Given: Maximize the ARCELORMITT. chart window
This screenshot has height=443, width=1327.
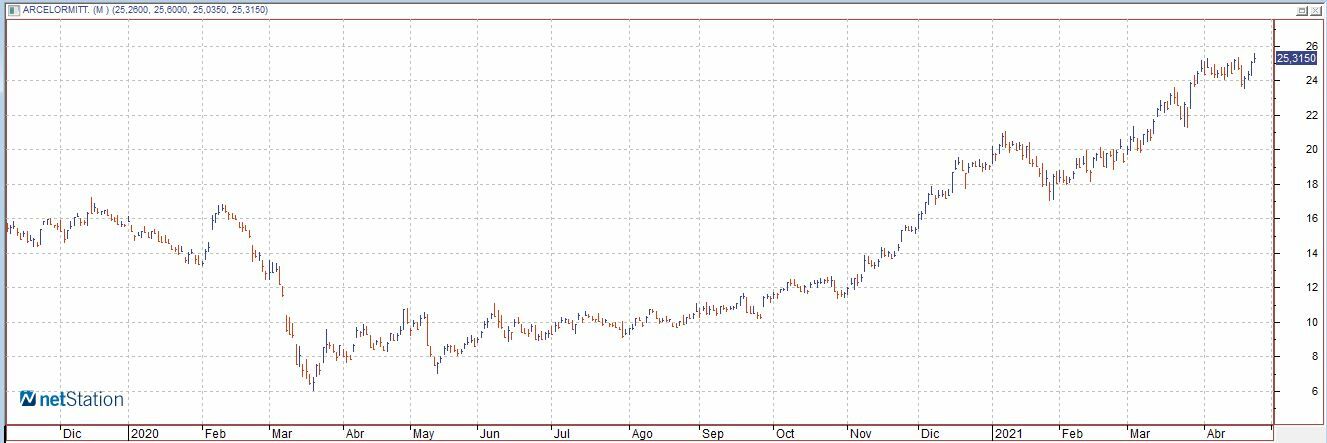Looking at the screenshot, I should click(1302, 9).
